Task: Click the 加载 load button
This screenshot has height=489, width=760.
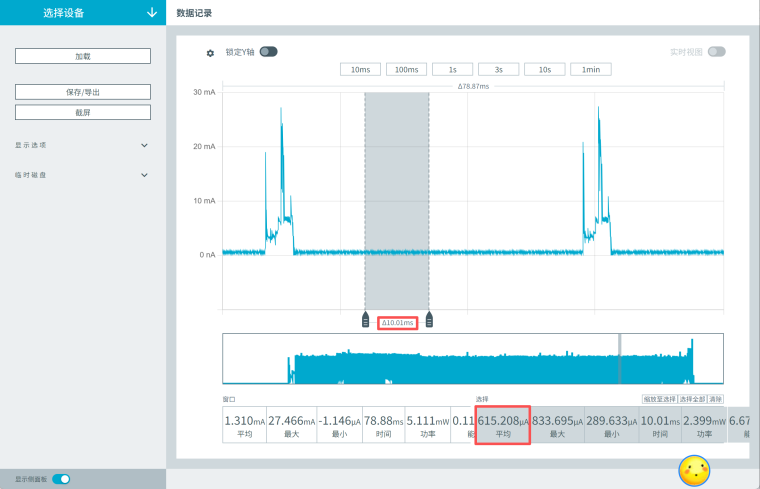Action: 83,56
